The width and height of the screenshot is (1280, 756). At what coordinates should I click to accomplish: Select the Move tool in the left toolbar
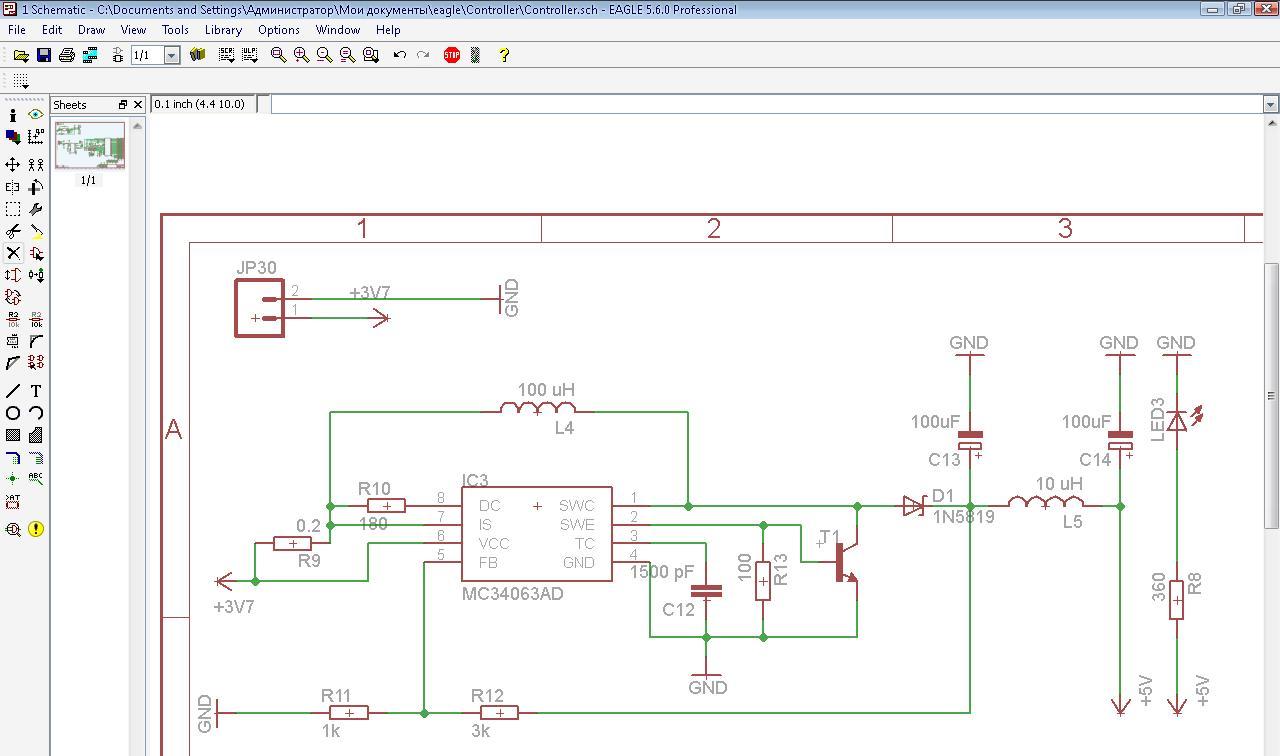(x=13, y=164)
